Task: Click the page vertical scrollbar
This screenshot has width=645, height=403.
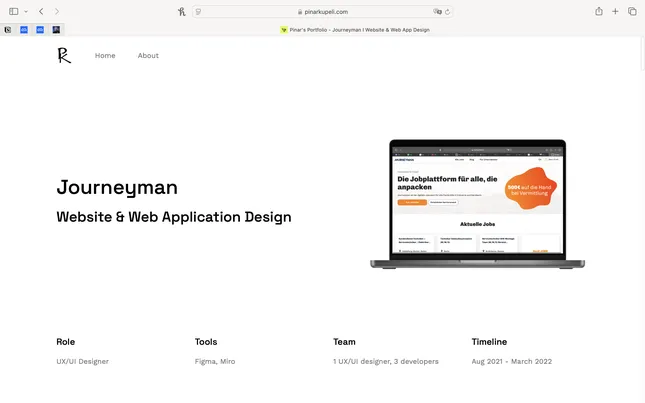Action: [x=643, y=53]
